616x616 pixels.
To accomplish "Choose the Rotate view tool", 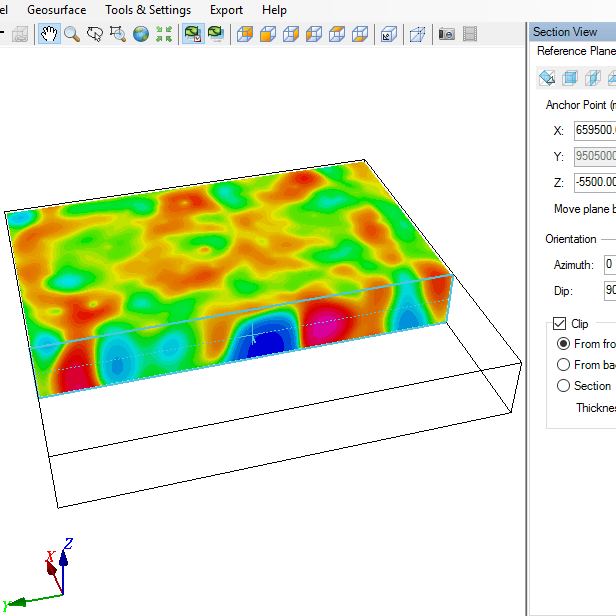I will point(95,34).
